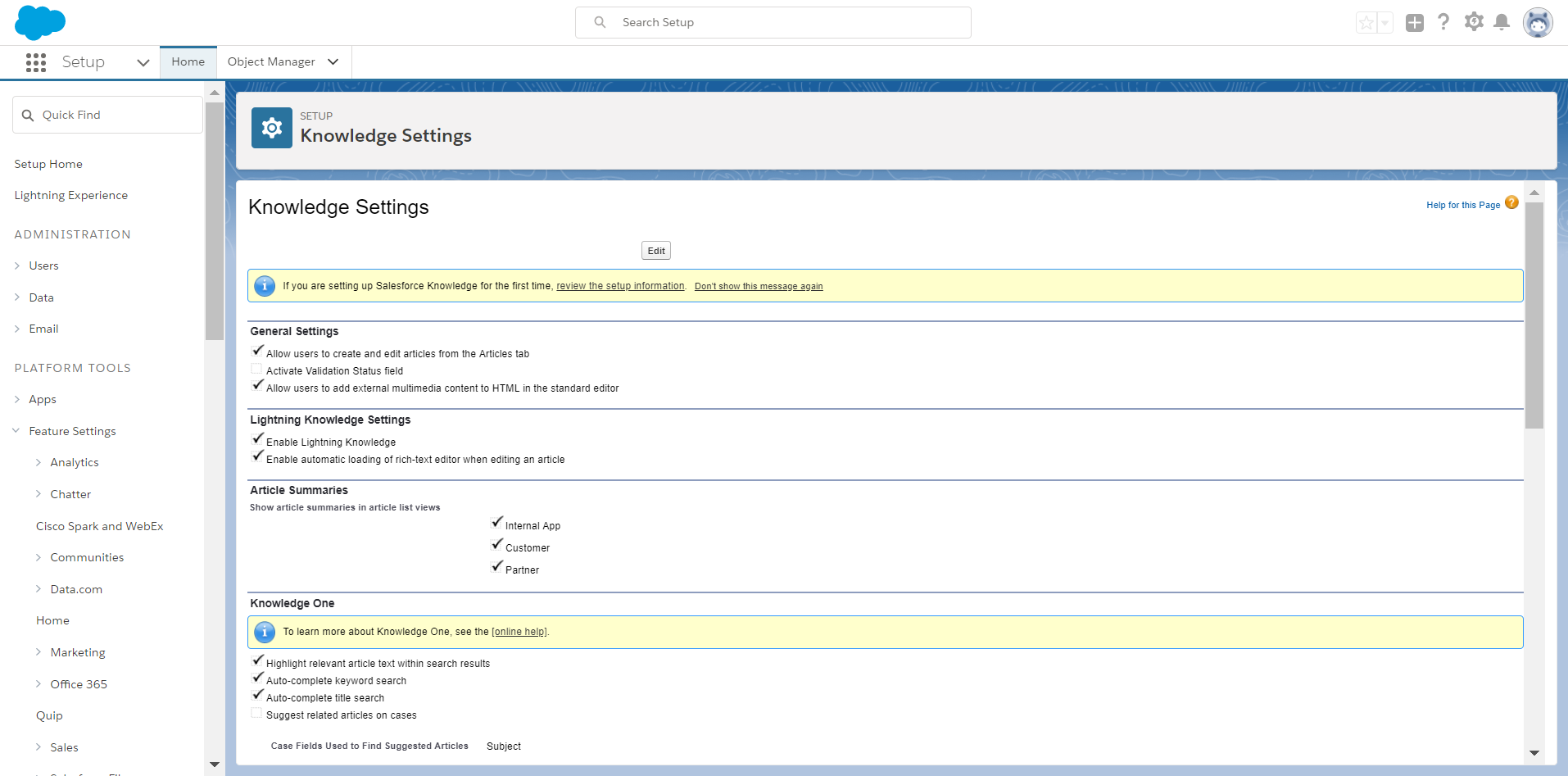
Task: Open the notifications bell
Action: [x=1501, y=22]
